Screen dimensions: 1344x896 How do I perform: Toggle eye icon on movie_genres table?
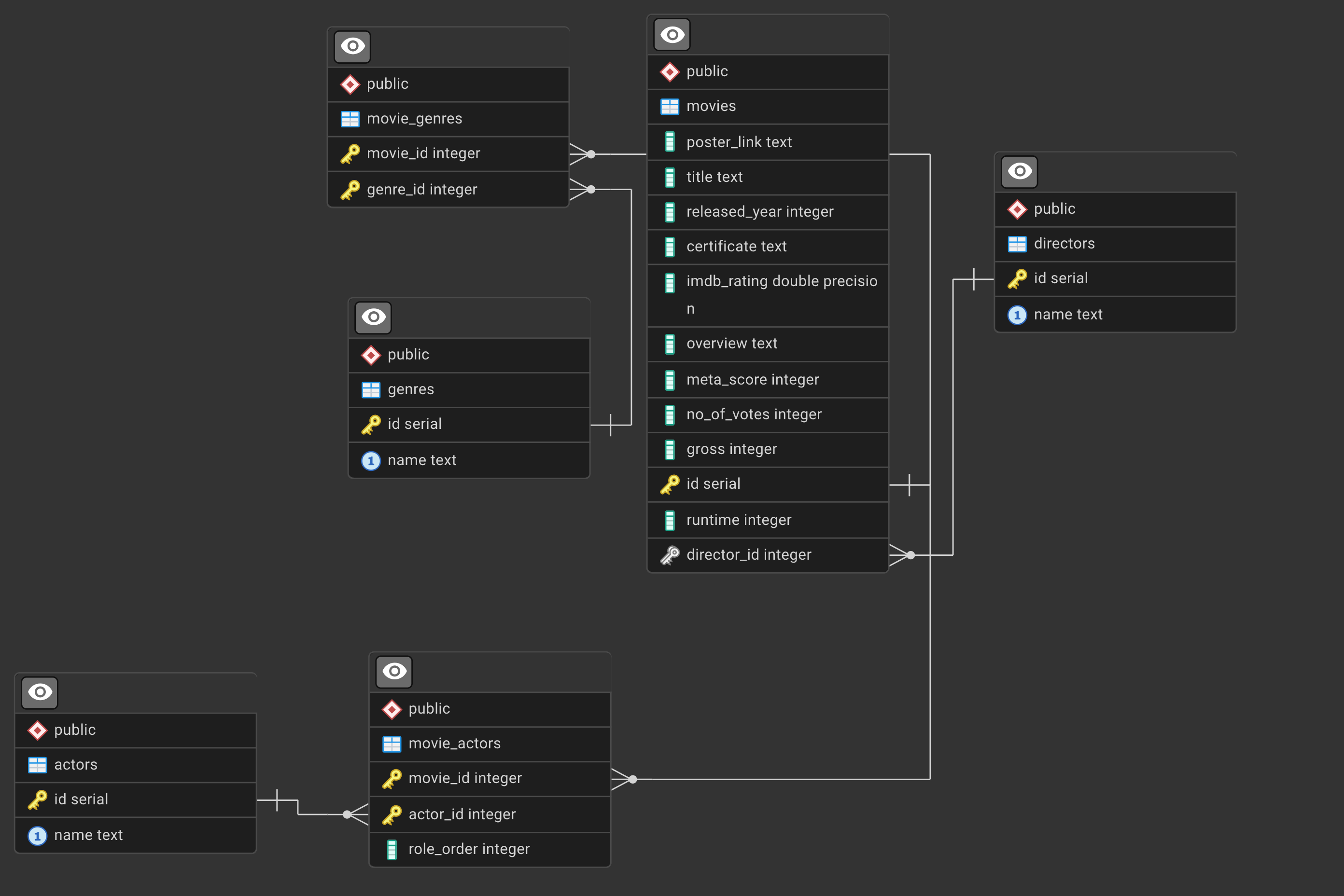pyautogui.click(x=352, y=46)
